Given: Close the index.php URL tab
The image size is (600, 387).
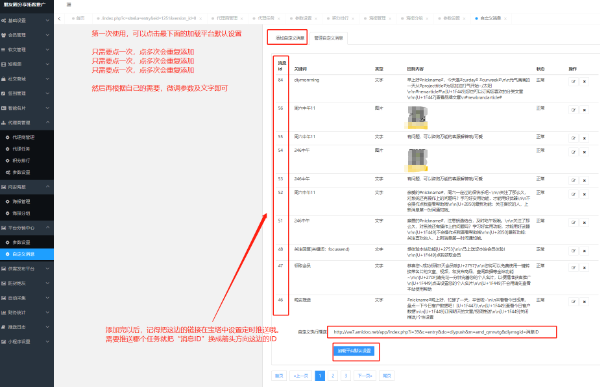Looking at the screenshot, I should pyautogui.click(x=201, y=18).
